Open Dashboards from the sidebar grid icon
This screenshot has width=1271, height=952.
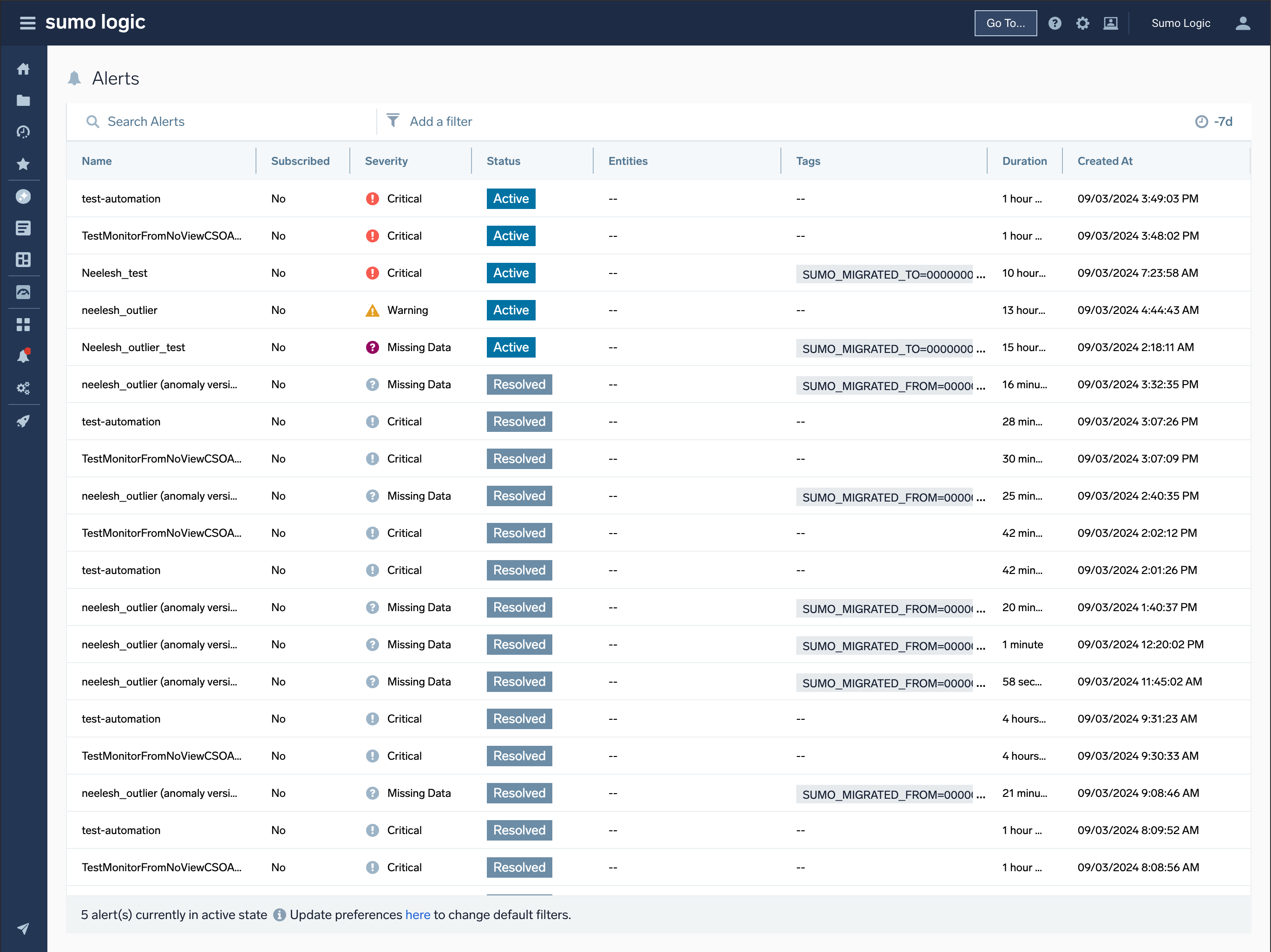[24, 260]
